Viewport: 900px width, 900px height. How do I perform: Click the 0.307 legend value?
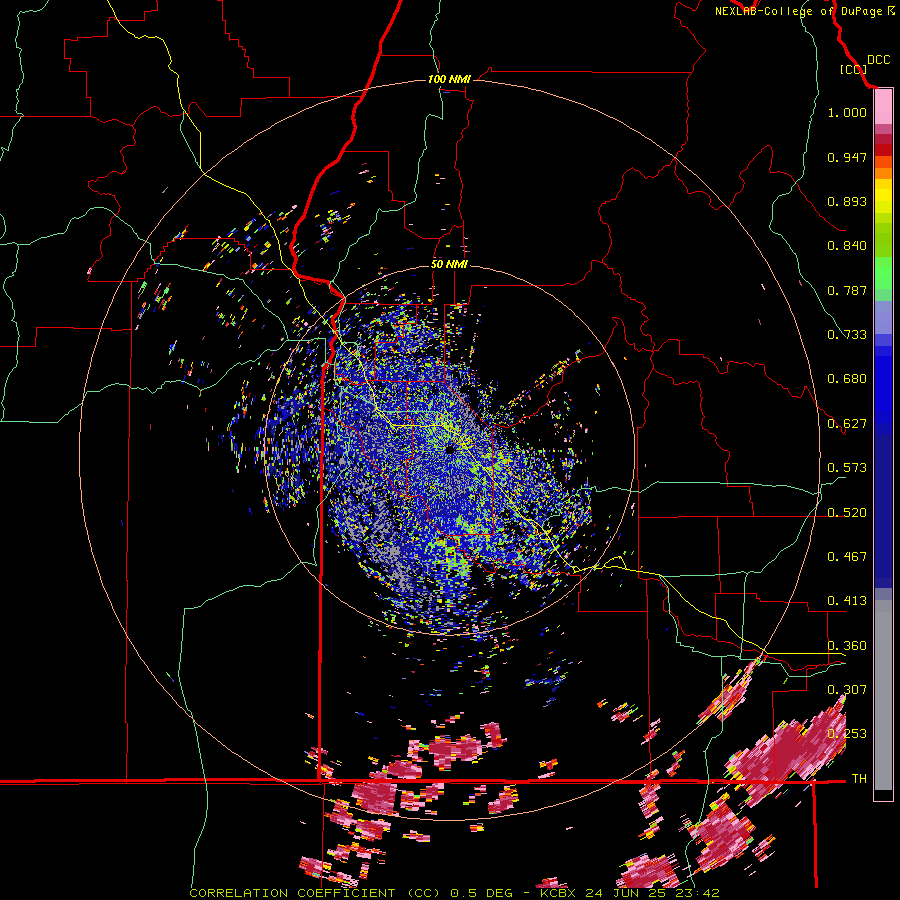pyautogui.click(x=847, y=689)
